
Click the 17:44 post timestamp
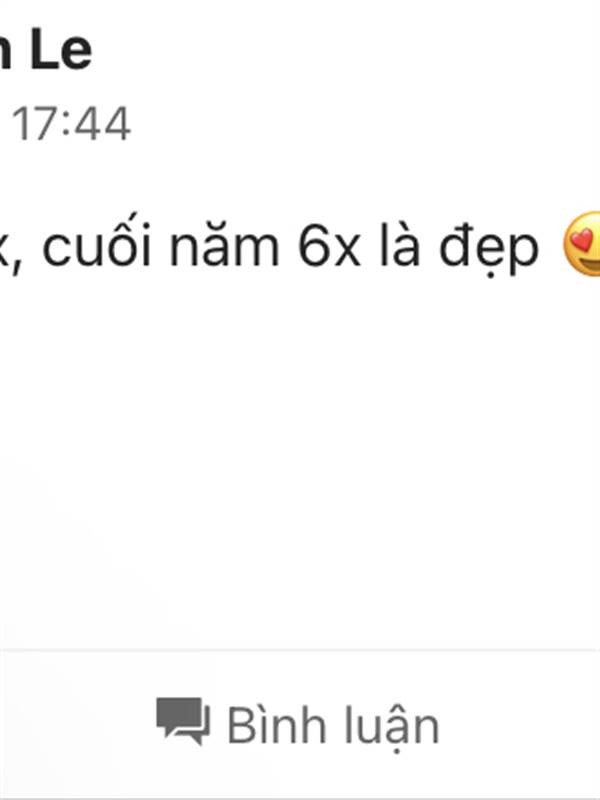71,123
